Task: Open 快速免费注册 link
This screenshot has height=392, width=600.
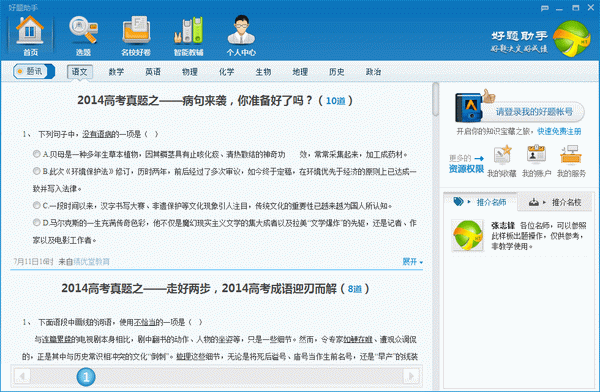Action: [559, 131]
